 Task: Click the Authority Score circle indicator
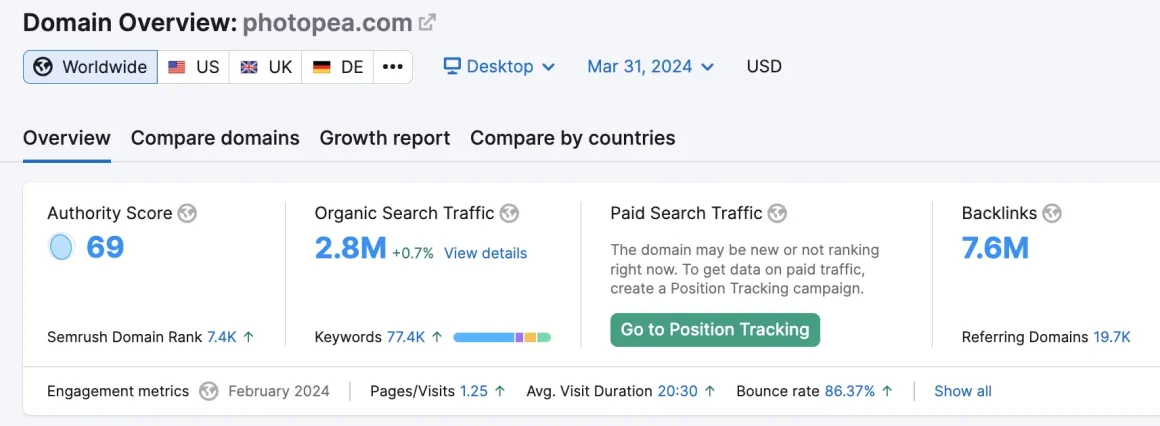point(61,247)
